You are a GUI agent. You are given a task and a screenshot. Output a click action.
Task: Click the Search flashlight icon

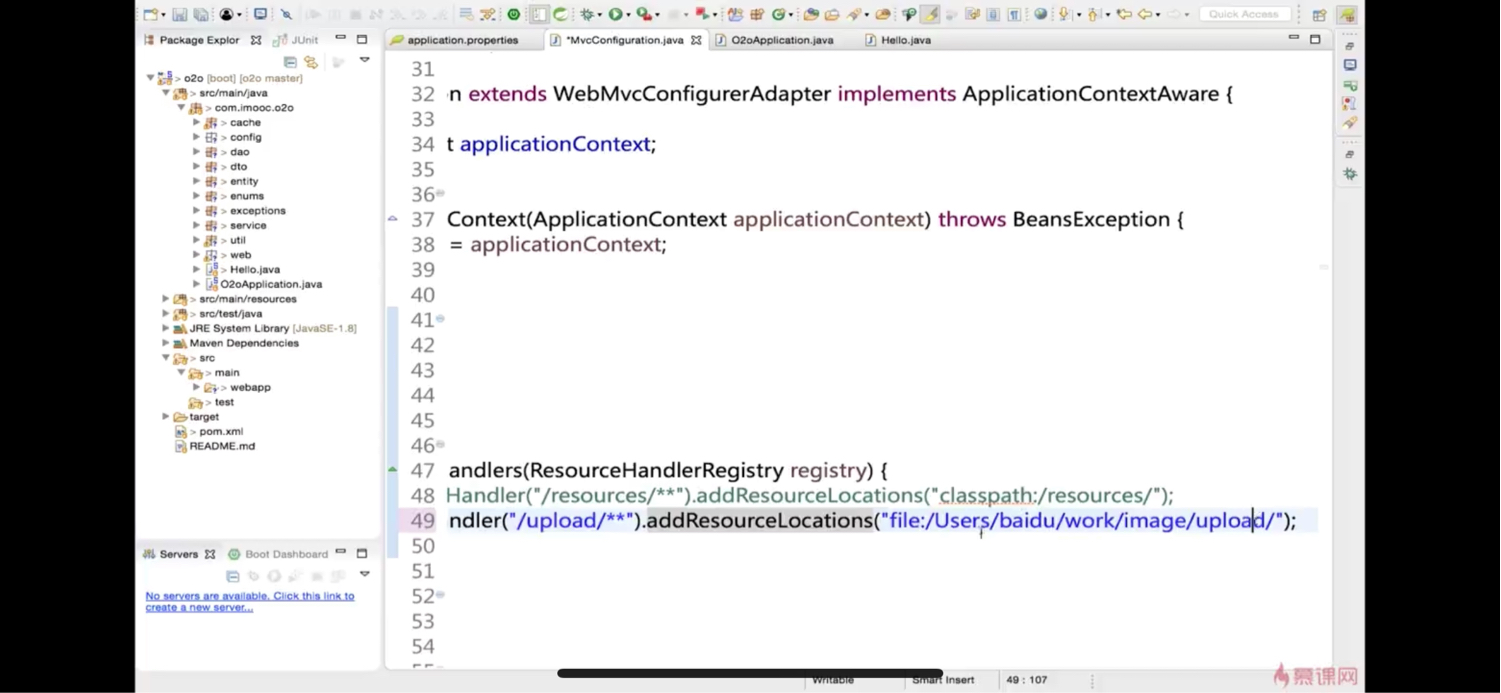click(x=855, y=15)
